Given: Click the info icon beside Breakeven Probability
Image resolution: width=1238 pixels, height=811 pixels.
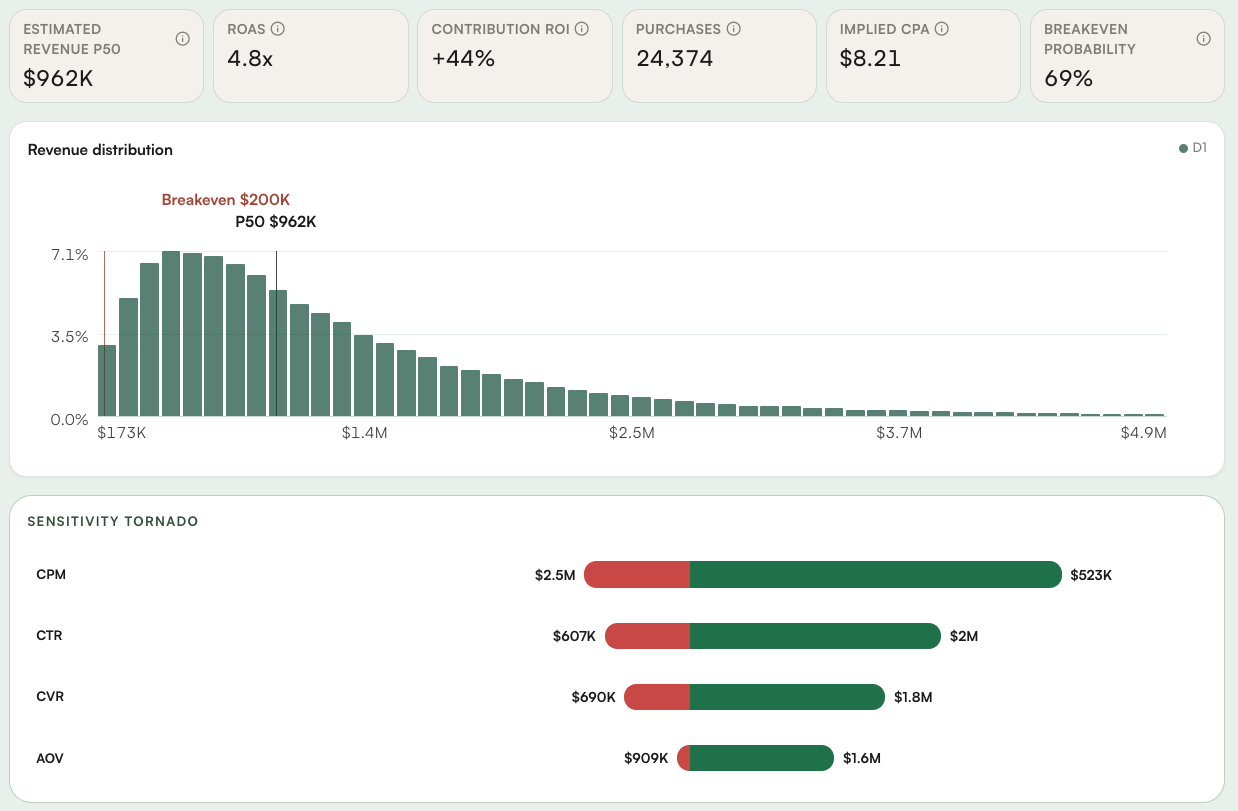Looking at the screenshot, I should pos(1204,39).
